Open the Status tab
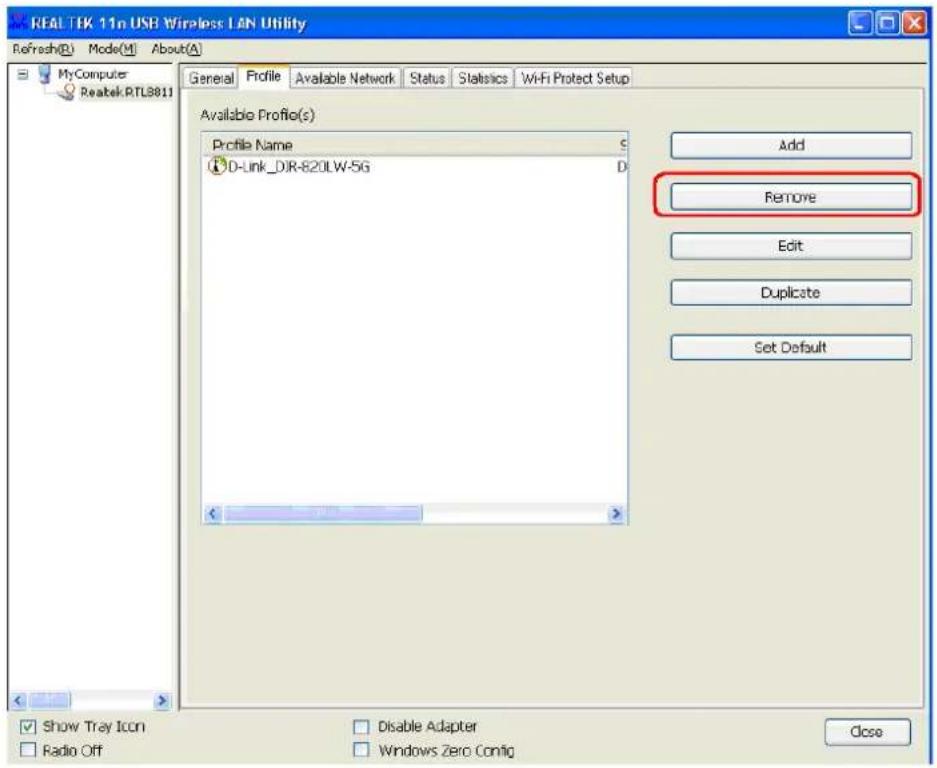This screenshot has height=768, width=937. click(x=427, y=78)
